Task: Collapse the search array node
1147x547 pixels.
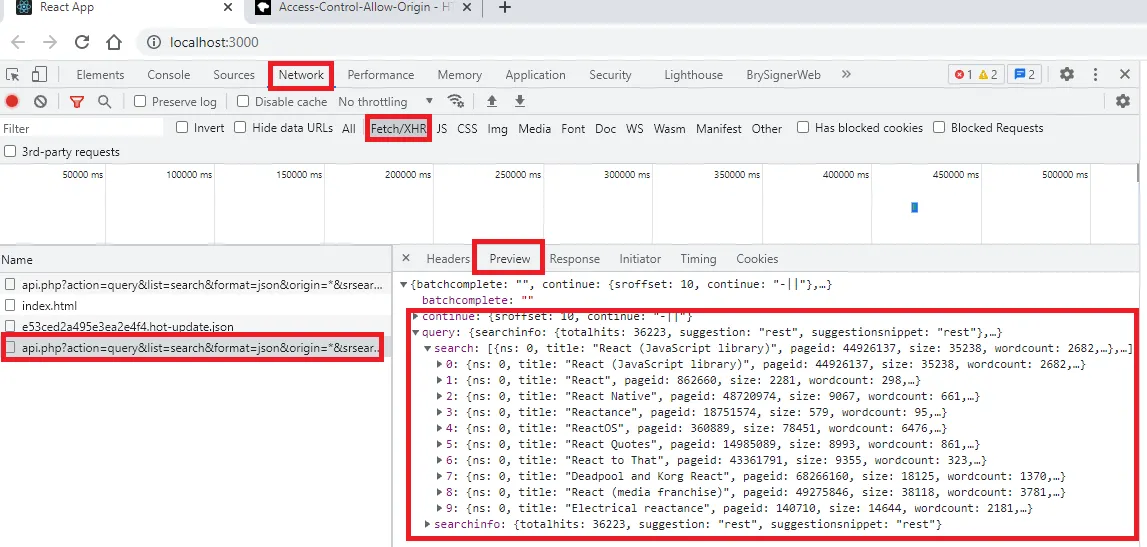Action: [428, 348]
